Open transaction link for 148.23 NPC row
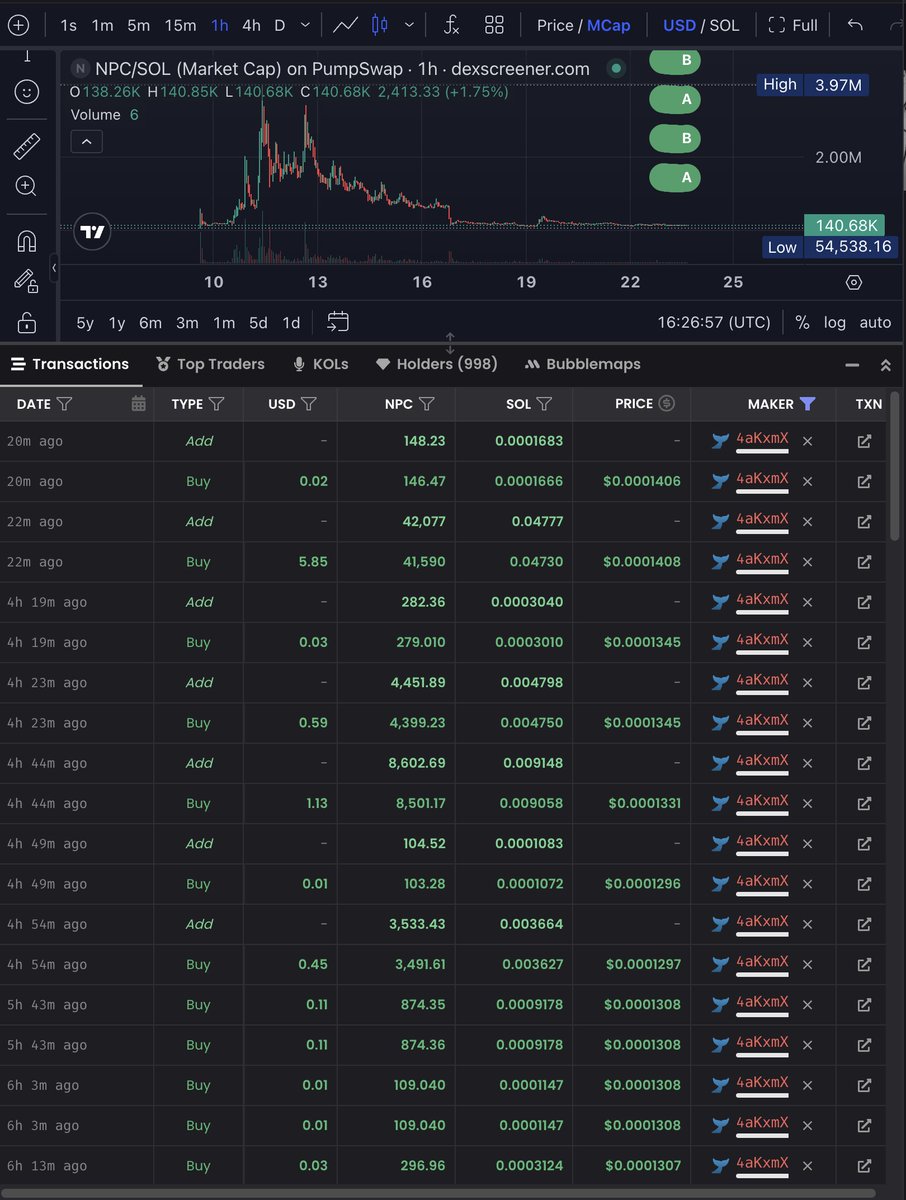The image size is (906, 1200). (x=864, y=441)
